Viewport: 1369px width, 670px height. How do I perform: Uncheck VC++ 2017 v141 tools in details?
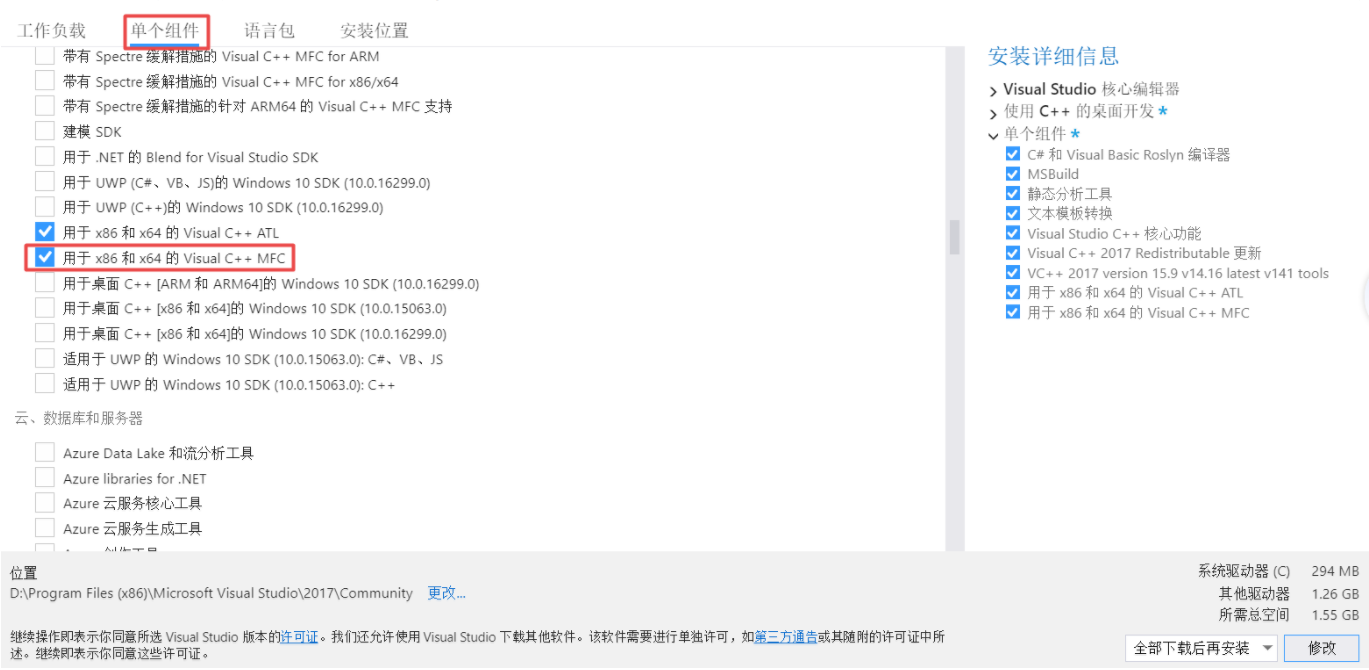click(1013, 273)
